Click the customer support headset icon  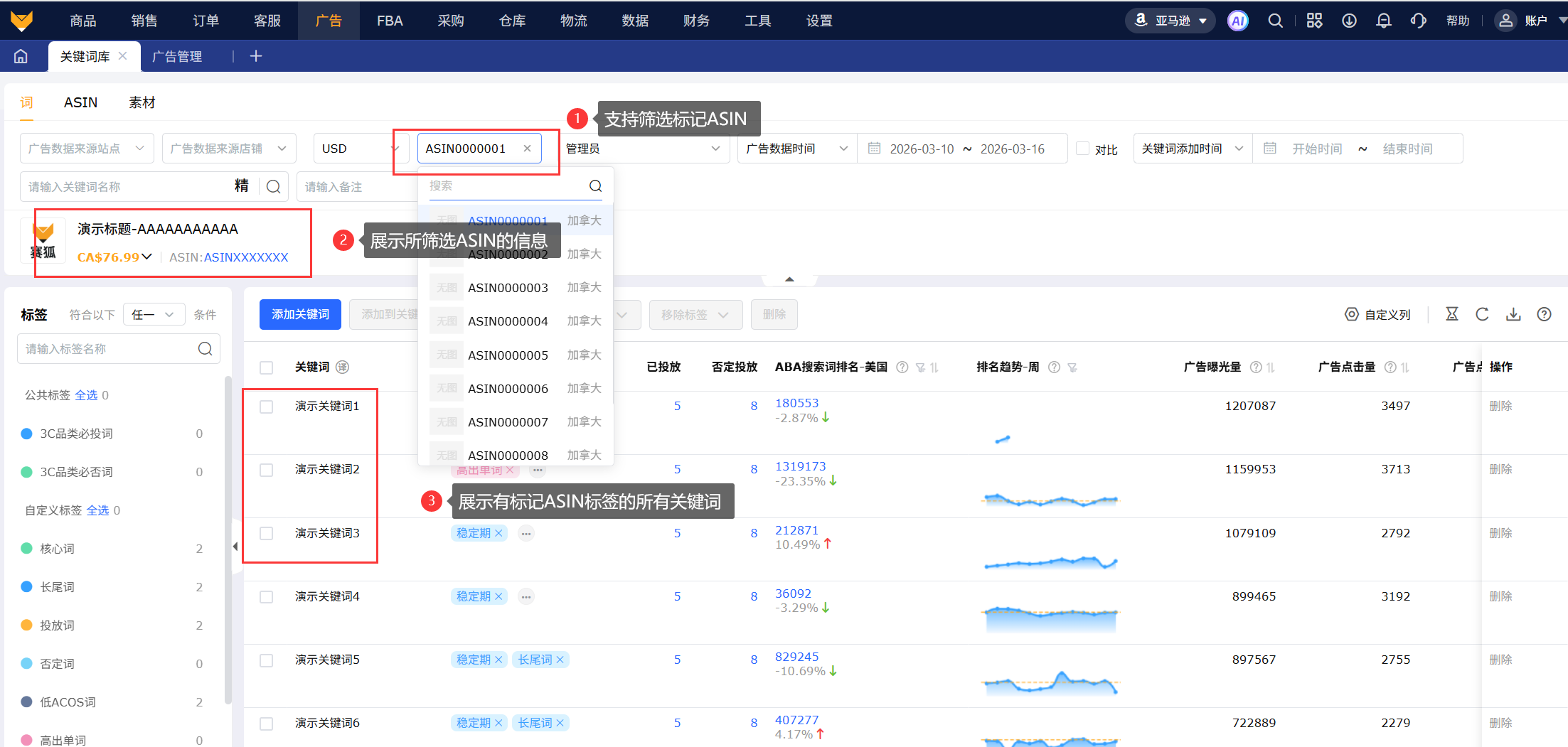1418,21
